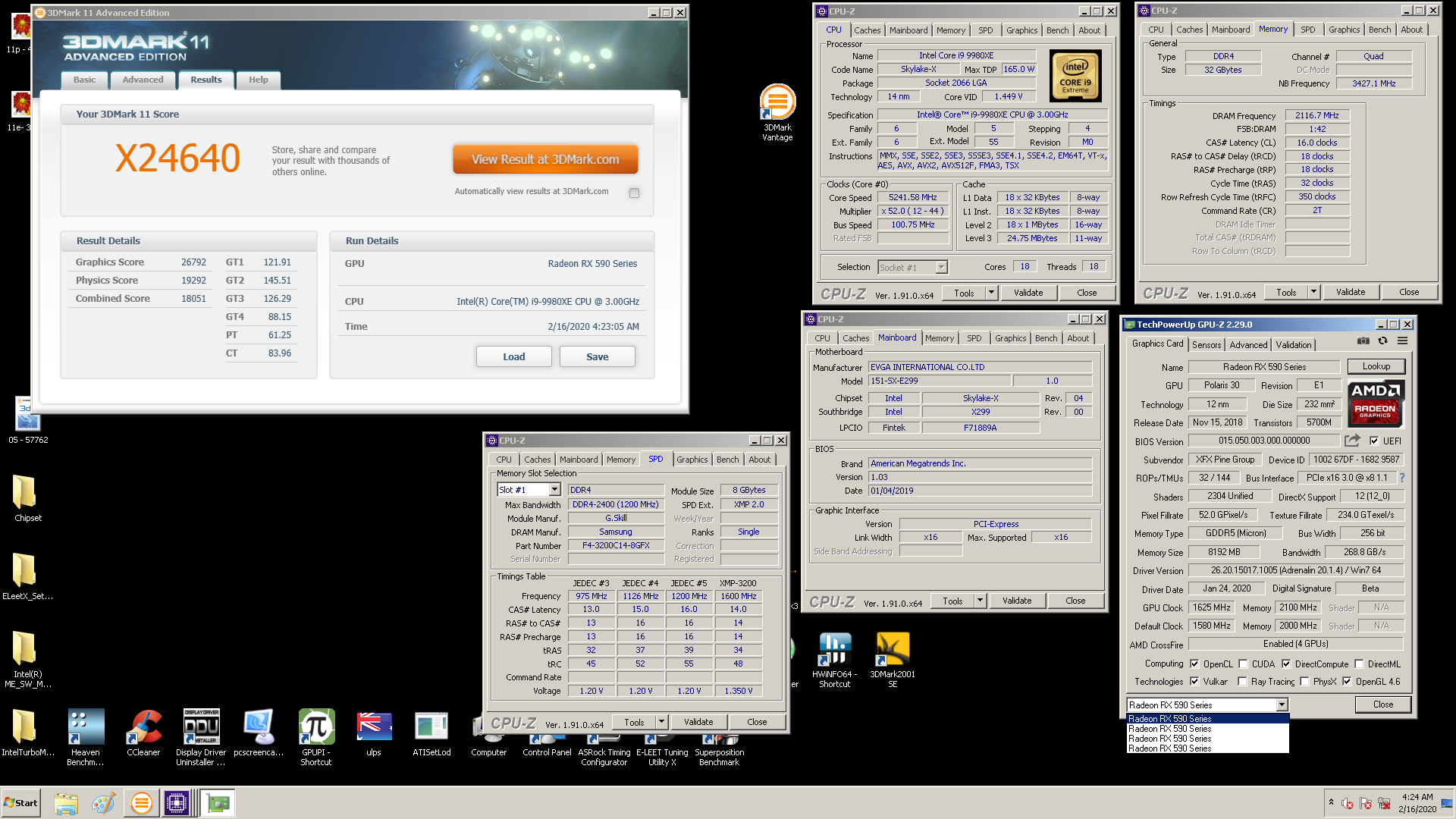Launch the CCleaner desktop shortcut

pyautogui.click(x=143, y=733)
